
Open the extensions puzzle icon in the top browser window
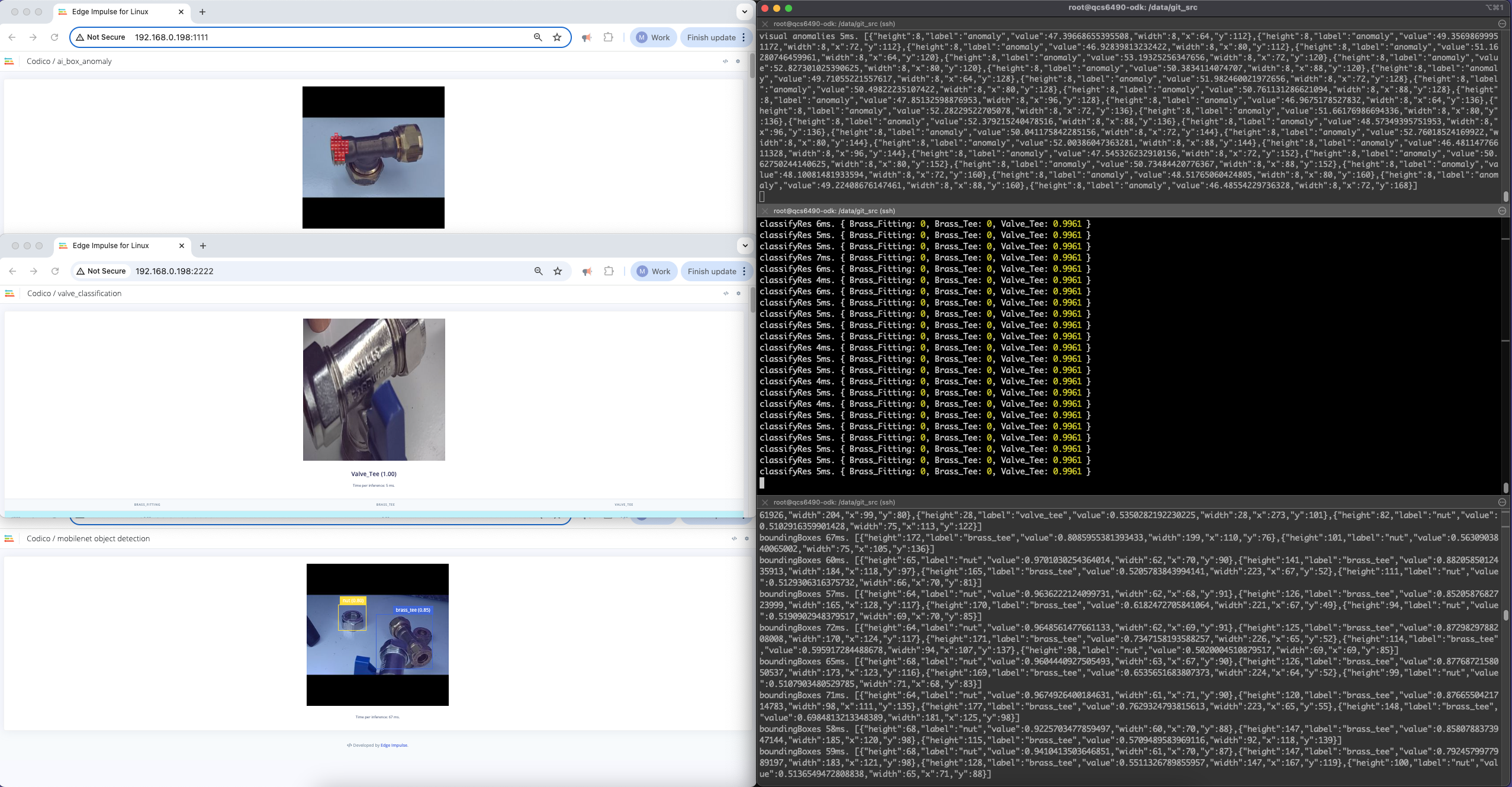[608, 37]
